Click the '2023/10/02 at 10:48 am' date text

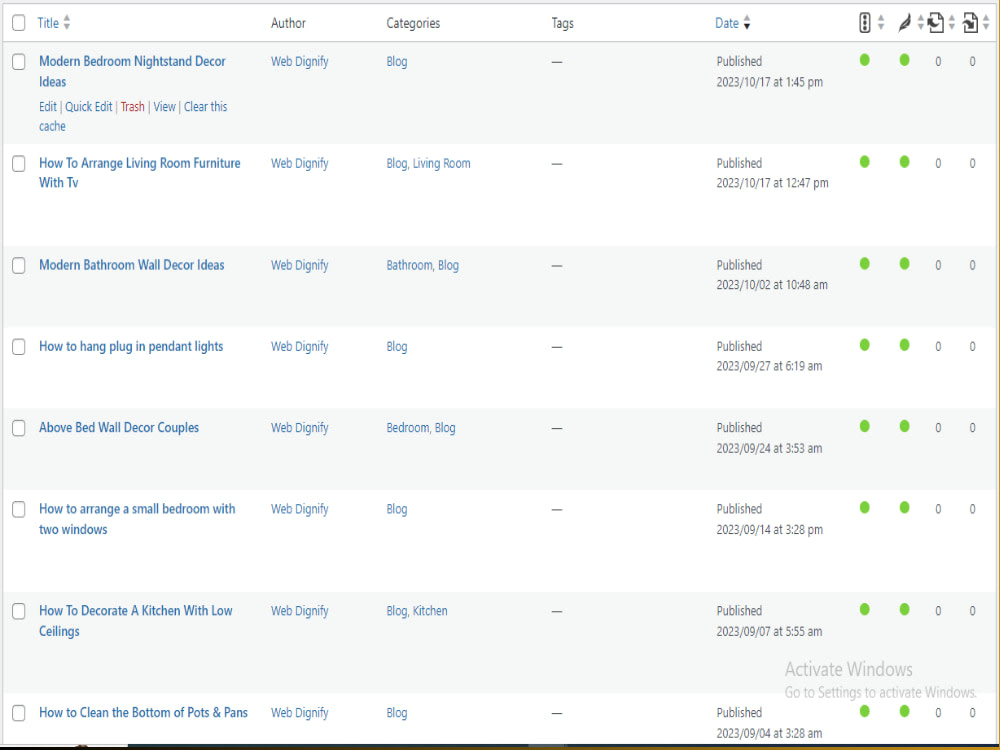(772, 285)
